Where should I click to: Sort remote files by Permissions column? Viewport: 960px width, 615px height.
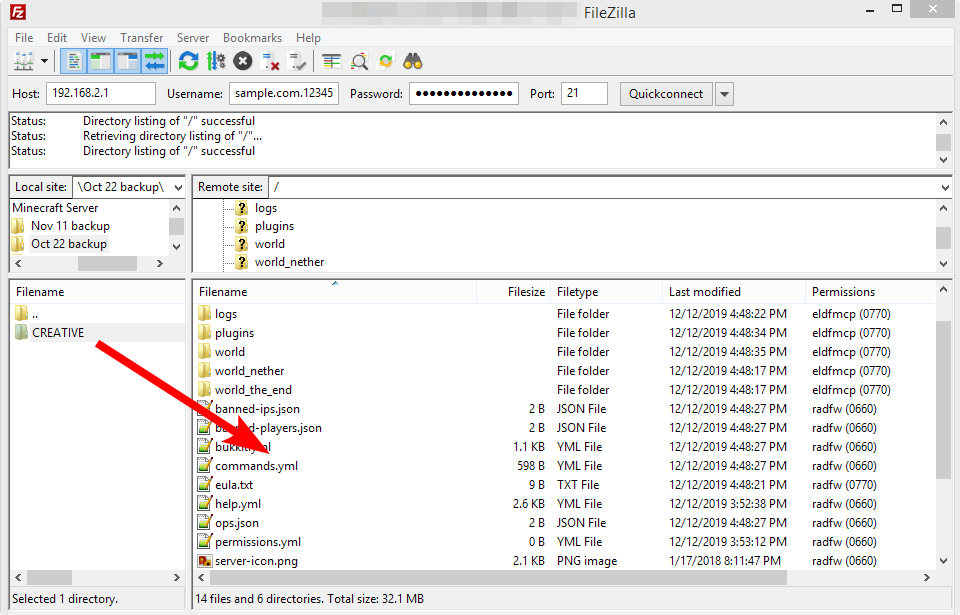871,292
